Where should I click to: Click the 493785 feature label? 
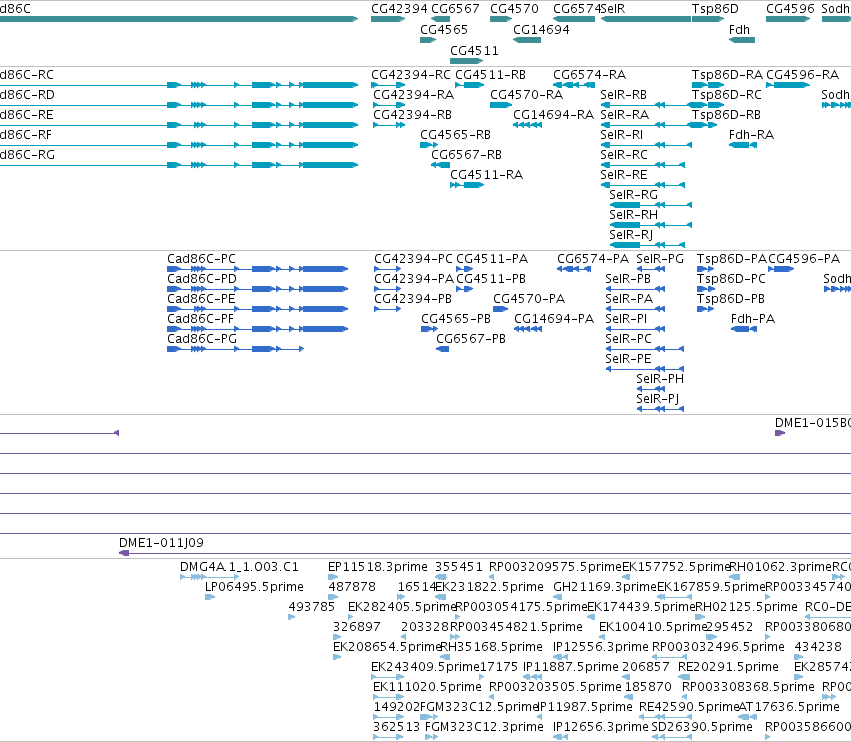pyautogui.click(x=312, y=607)
